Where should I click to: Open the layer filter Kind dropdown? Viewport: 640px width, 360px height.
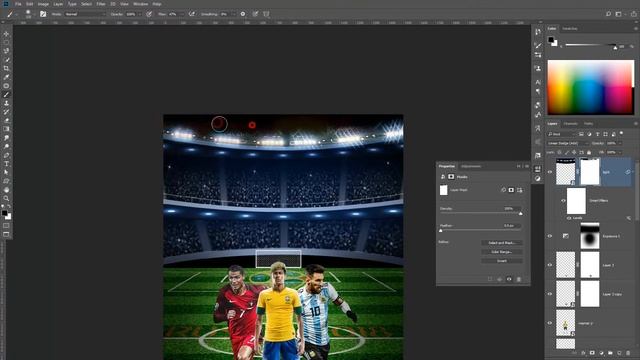click(561, 134)
